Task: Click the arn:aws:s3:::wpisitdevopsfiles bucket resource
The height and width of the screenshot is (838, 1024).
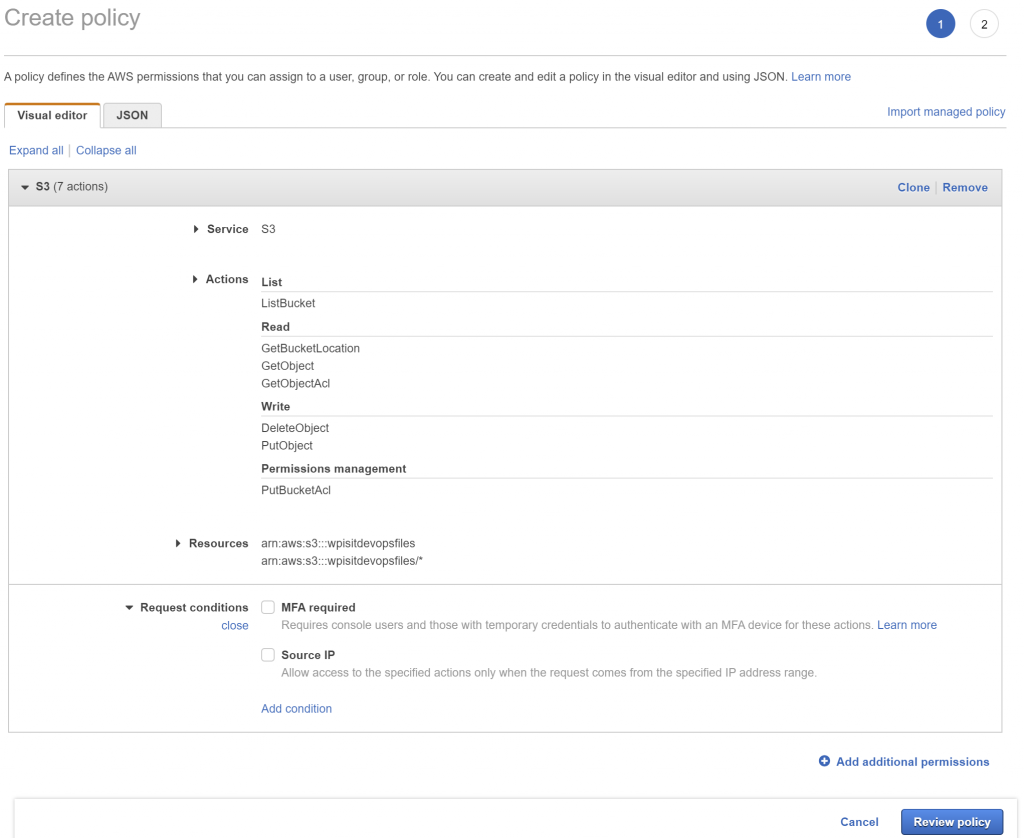Action: click(x=338, y=543)
